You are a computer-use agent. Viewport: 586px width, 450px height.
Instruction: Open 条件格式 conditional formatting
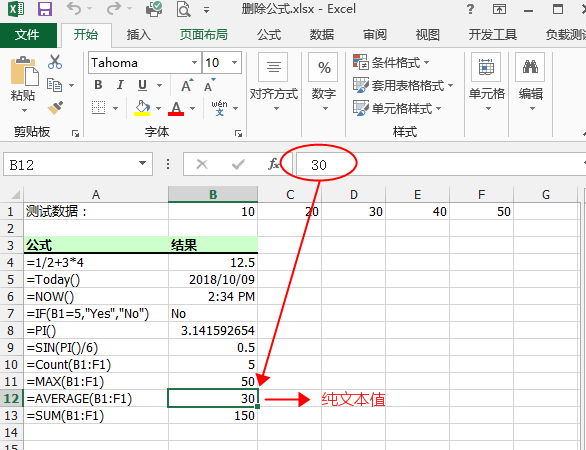[x=392, y=62]
